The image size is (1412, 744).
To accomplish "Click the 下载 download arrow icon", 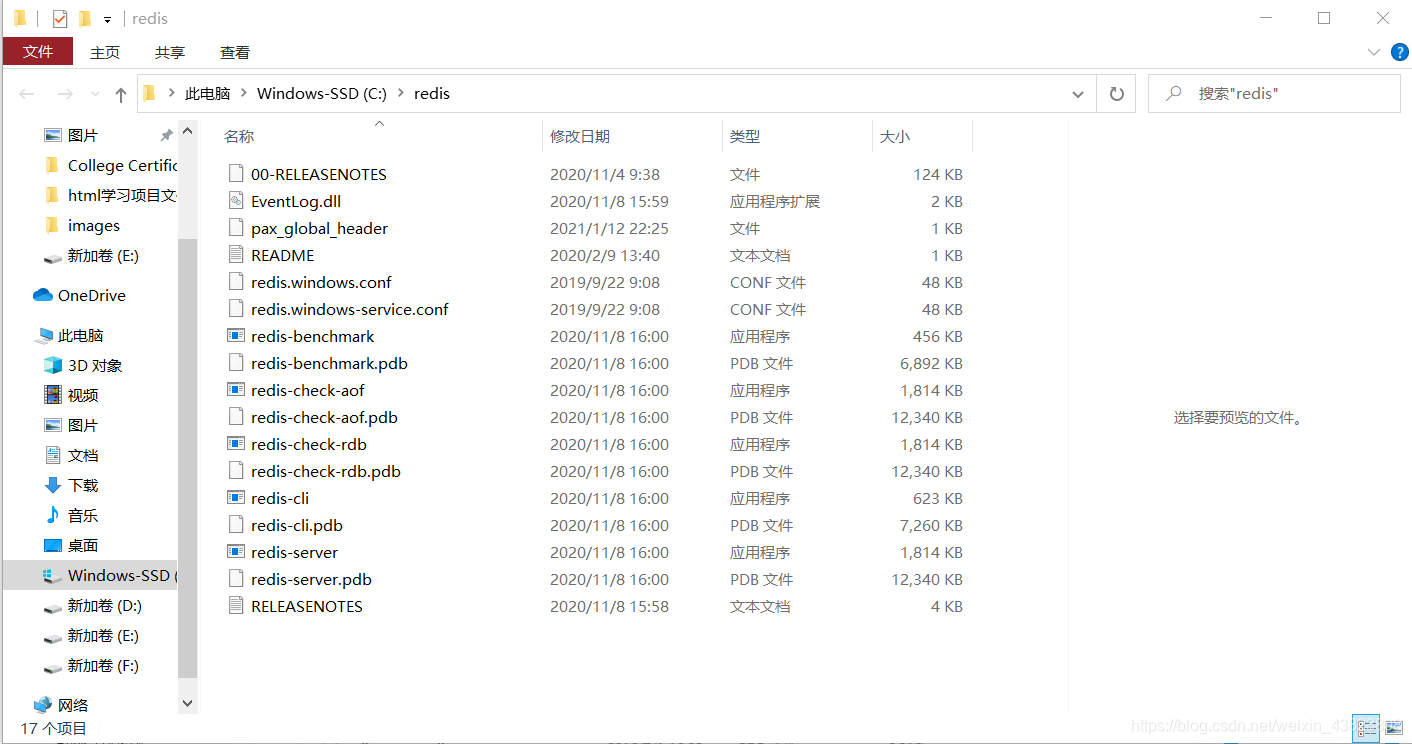I will [53, 485].
